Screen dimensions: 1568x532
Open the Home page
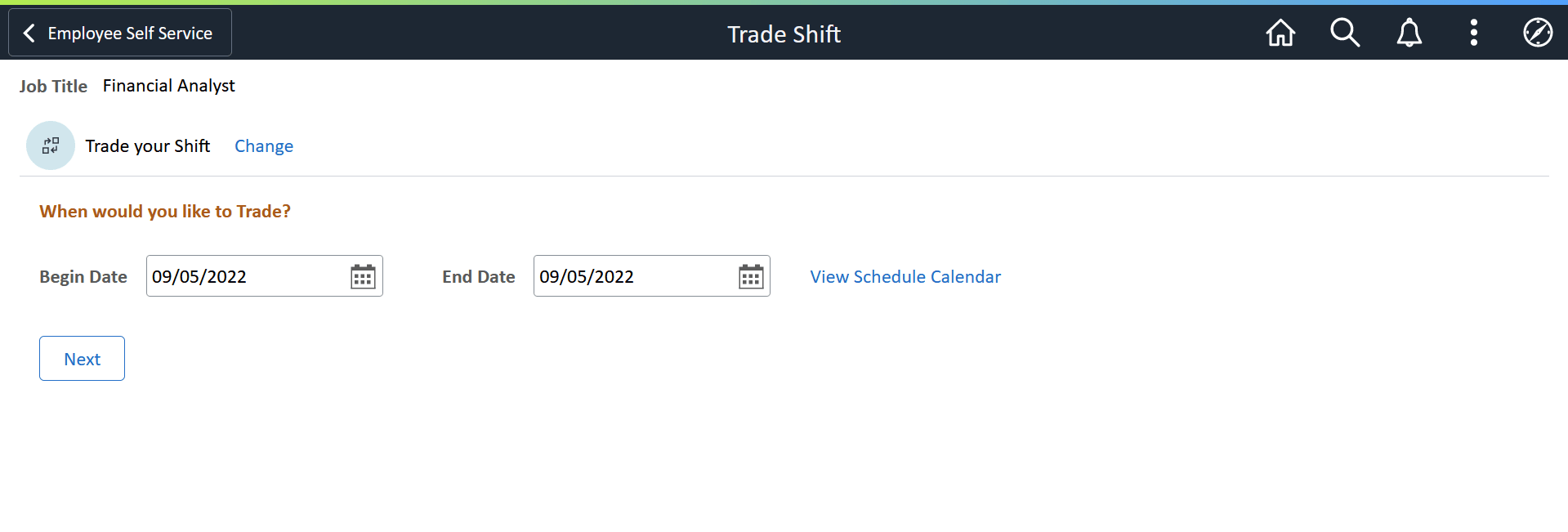tap(1280, 33)
